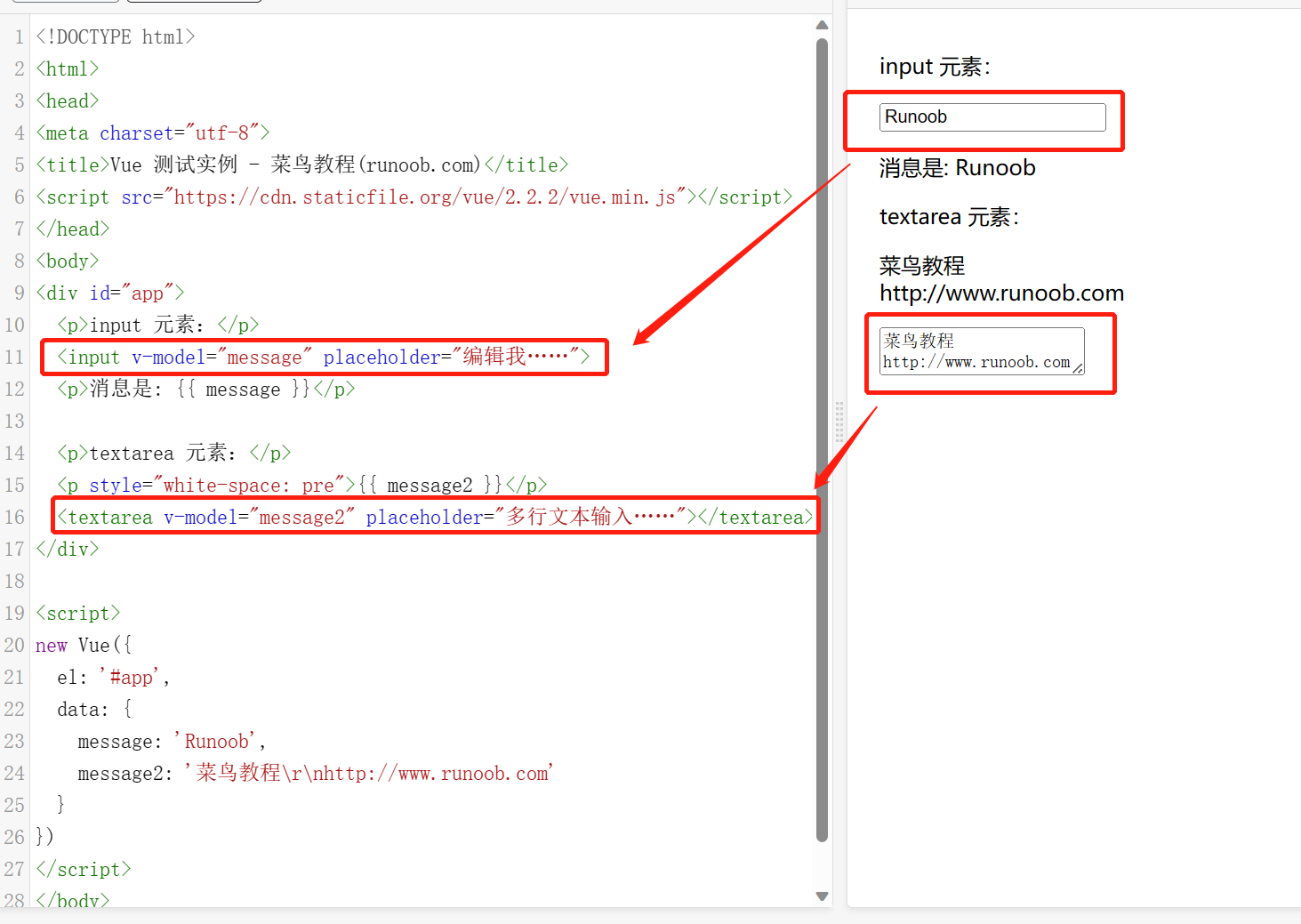Click the p style white-space pre code line
The image size is (1301, 924).
[302, 486]
